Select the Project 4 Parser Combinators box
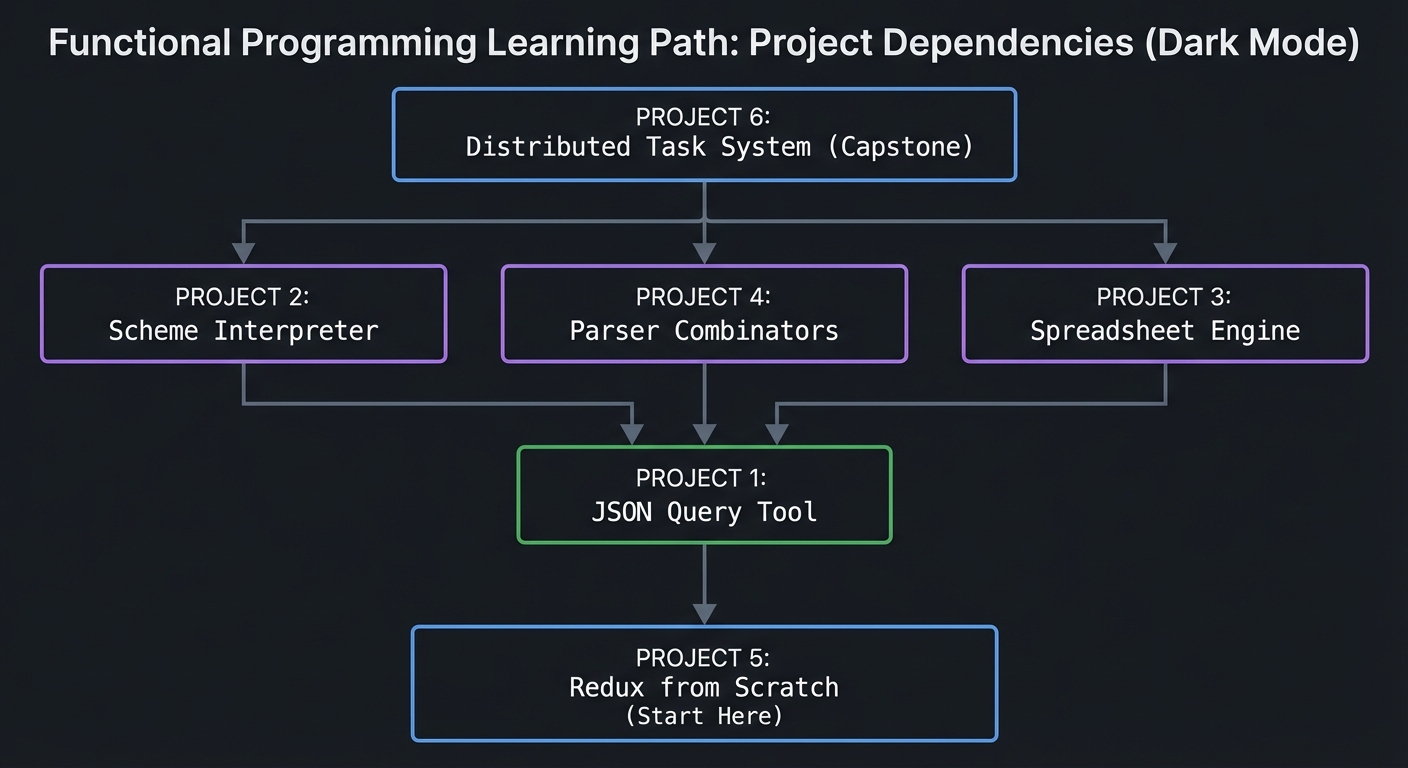This screenshot has height=768, width=1408. point(704,313)
